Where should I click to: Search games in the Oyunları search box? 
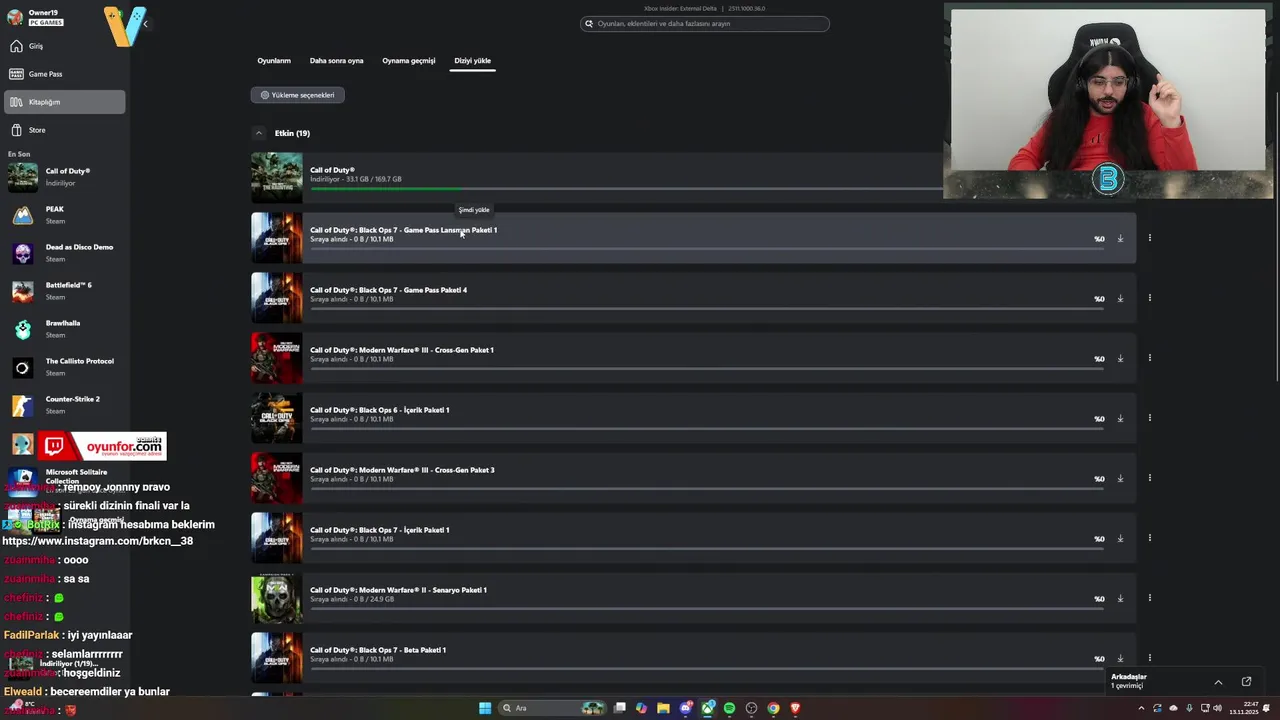click(705, 23)
